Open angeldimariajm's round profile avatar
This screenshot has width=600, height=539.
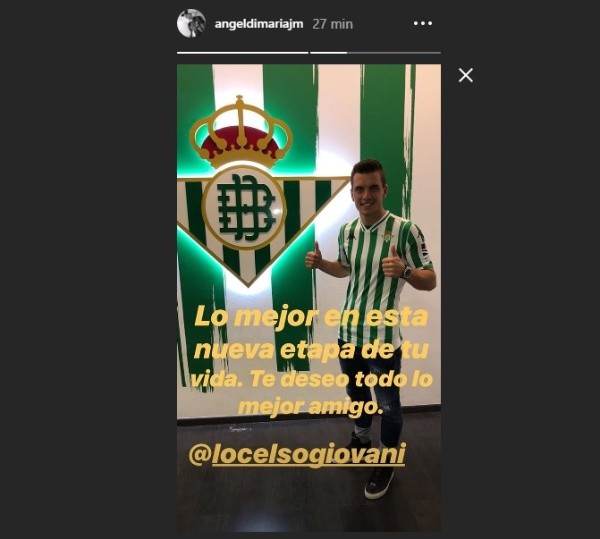coord(191,23)
